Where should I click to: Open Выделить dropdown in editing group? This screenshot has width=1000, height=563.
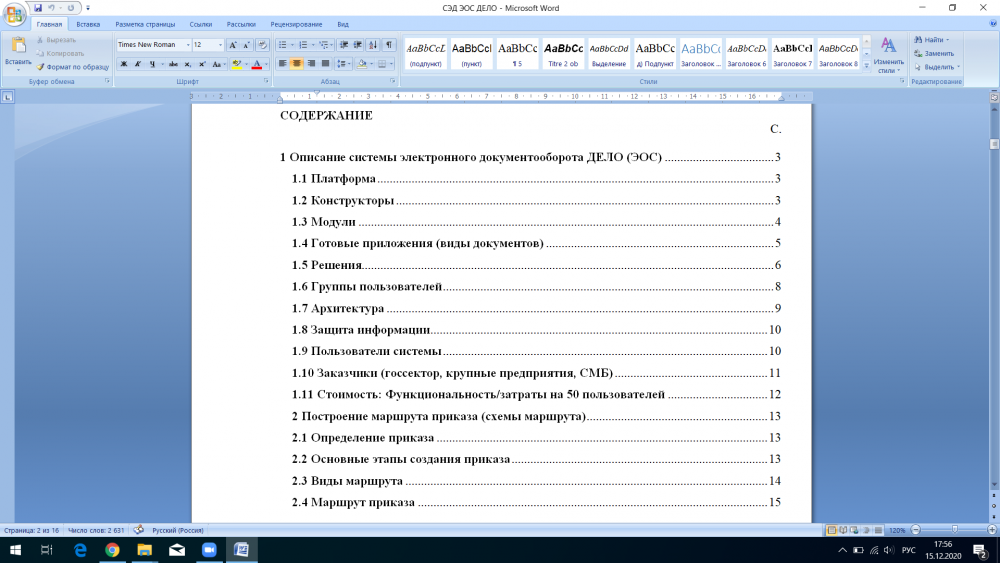[x=937, y=67]
